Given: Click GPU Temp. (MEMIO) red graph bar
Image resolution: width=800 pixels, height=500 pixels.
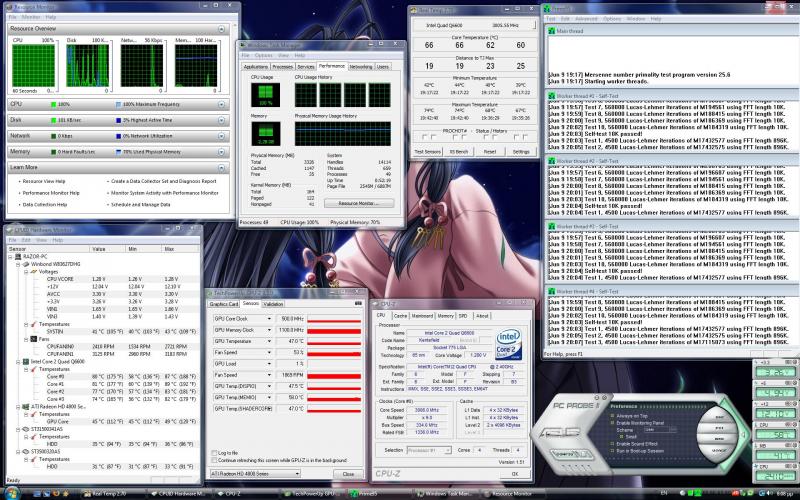Looking at the screenshot, I should pos(334,397).
